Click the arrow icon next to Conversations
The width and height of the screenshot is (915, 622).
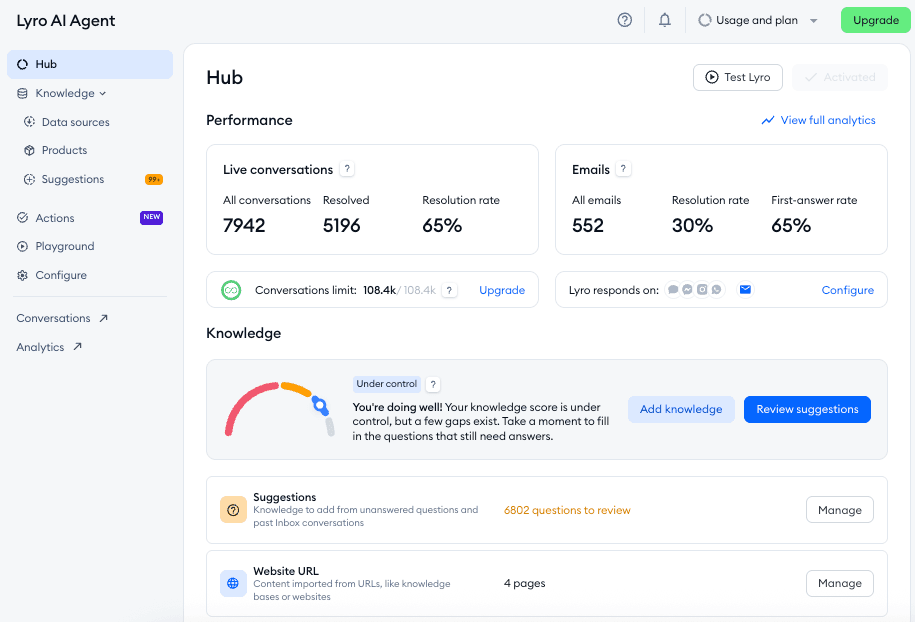pyautogui.click(x=103, y=318)
